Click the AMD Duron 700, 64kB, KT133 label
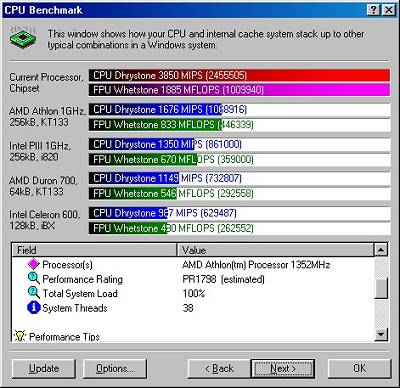This screenshot has height=388, width=400. (43, 186)
